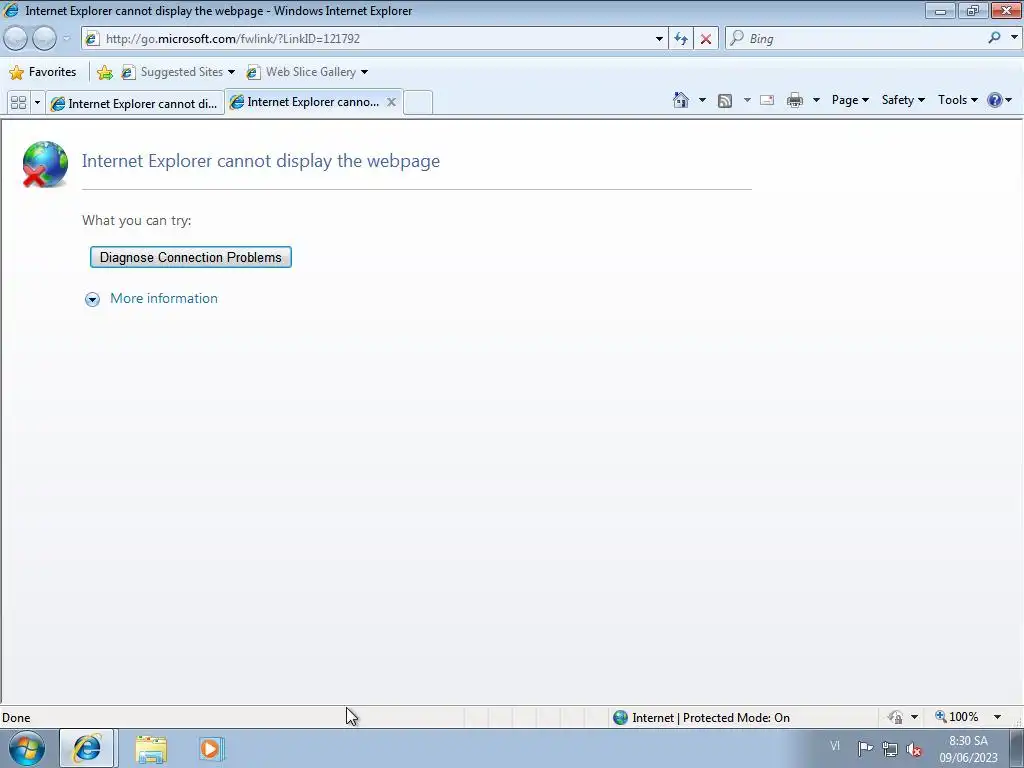
Task: Open Home button dropdown arrow
Action: (702, 100)
